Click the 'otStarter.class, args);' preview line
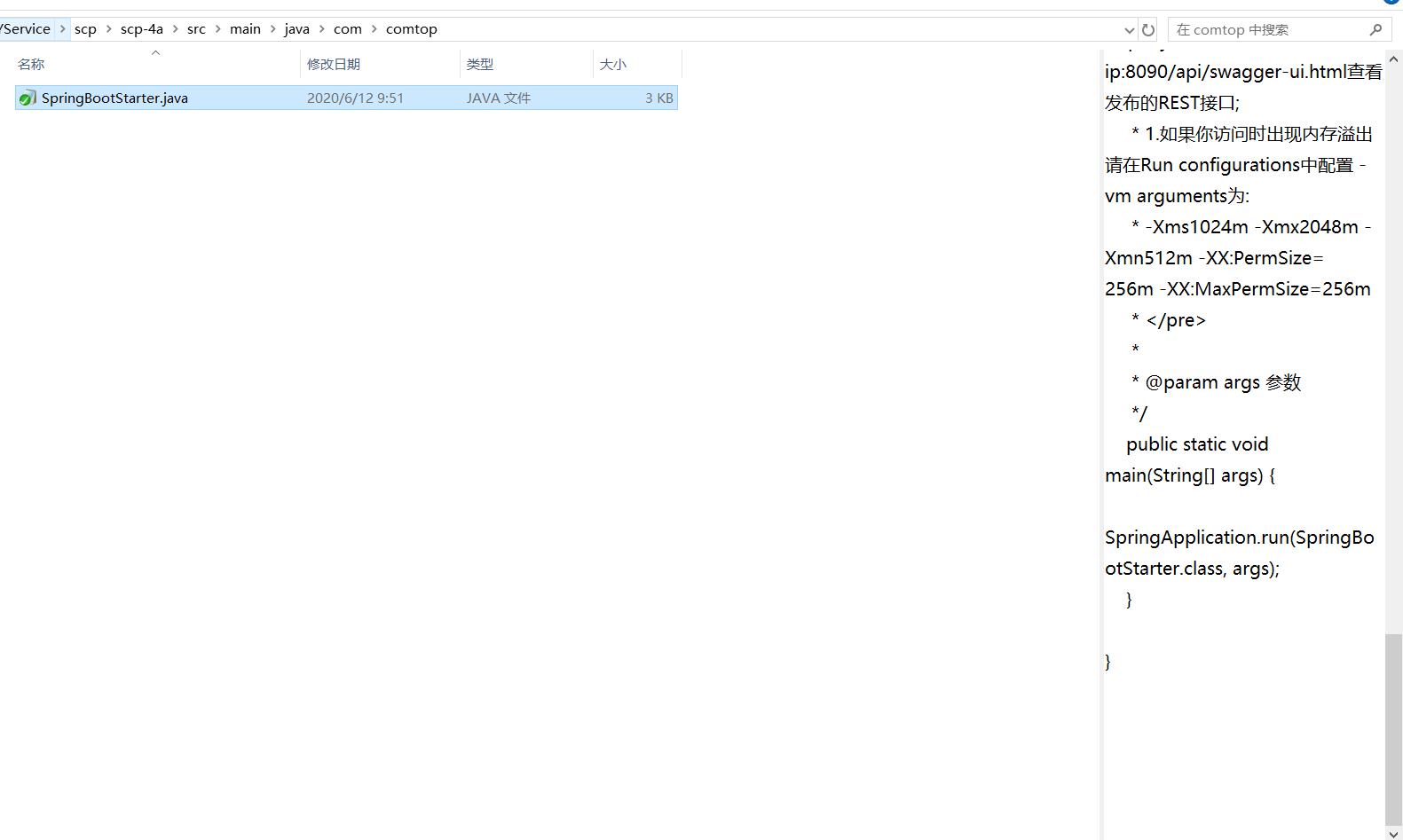This screenshot has height=840, width=1403. (x=1193, y=569)
